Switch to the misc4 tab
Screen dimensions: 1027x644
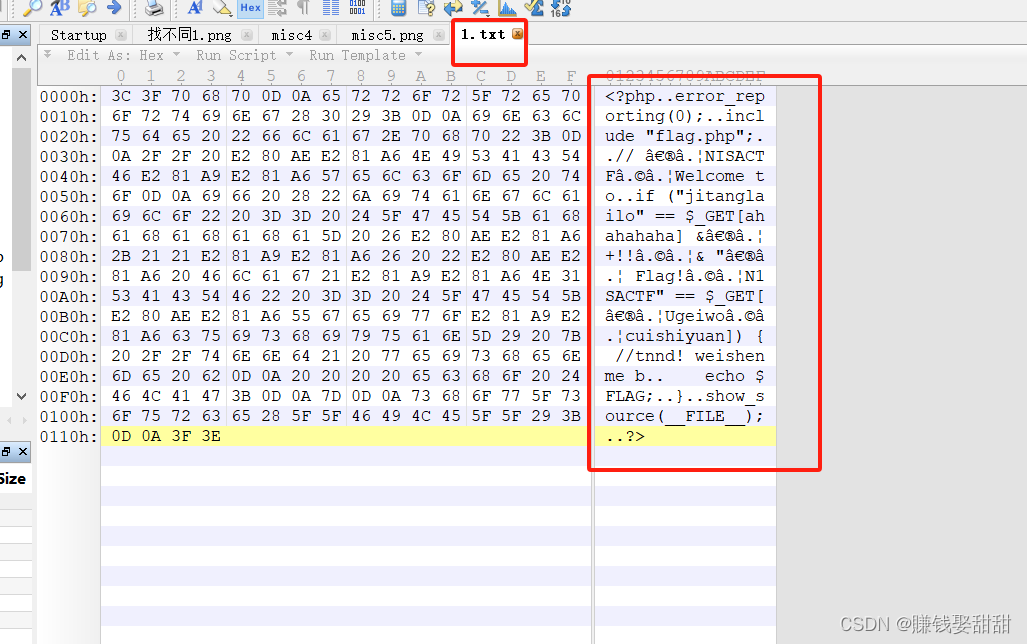[291, 35]
